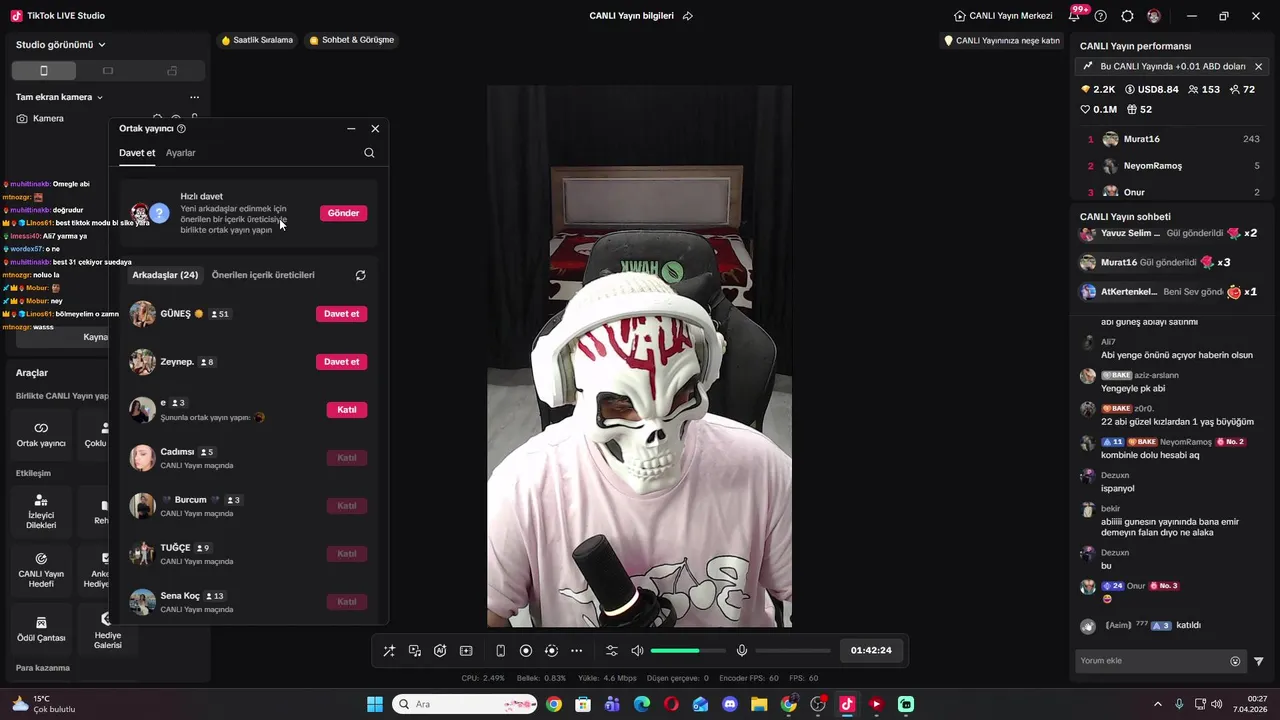Select the Arkadaşlar (24) tab
The height and width of the screenshot is (720, 1280).
(165, 275)
